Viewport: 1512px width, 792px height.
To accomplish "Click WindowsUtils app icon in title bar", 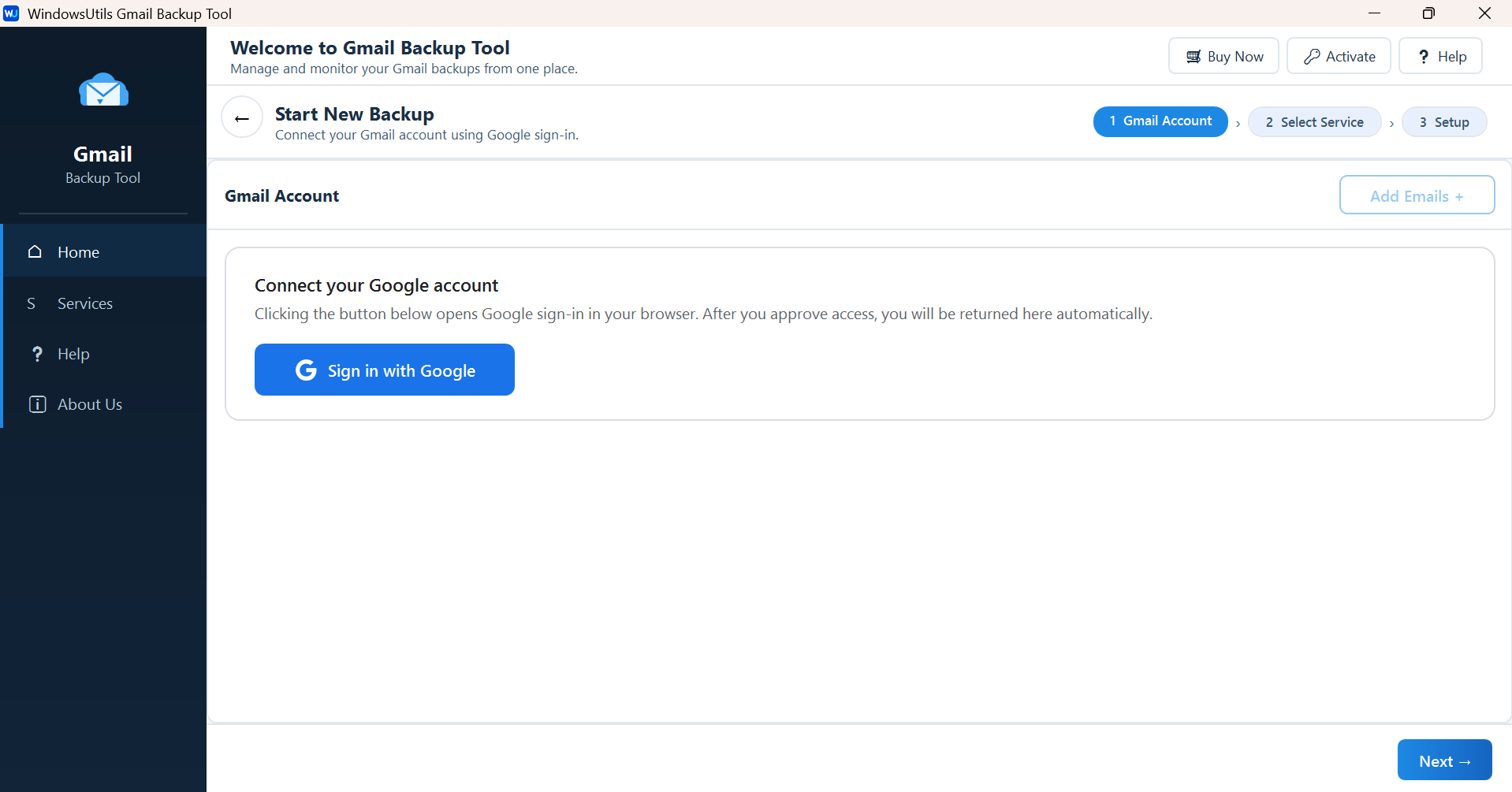I will (x=11, y=13).
